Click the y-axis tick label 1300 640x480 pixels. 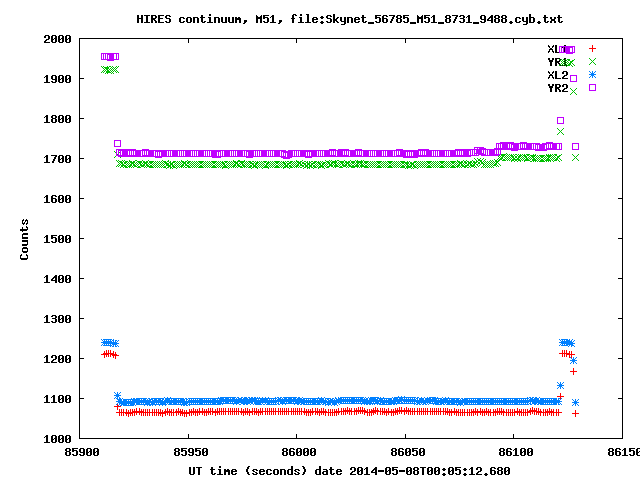pos(57,319)
